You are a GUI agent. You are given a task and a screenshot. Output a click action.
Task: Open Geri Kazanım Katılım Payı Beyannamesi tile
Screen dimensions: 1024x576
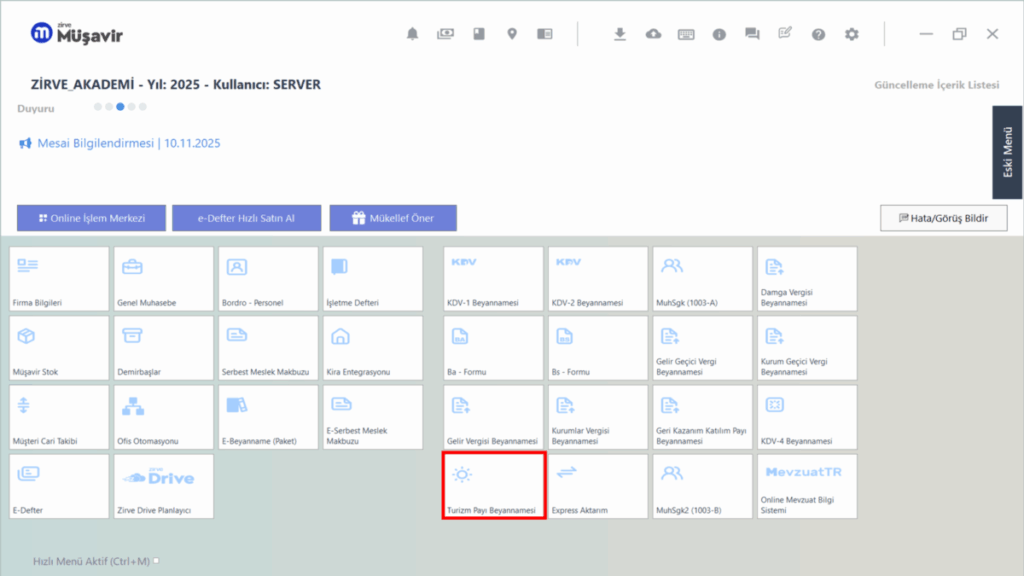point(702,417)
